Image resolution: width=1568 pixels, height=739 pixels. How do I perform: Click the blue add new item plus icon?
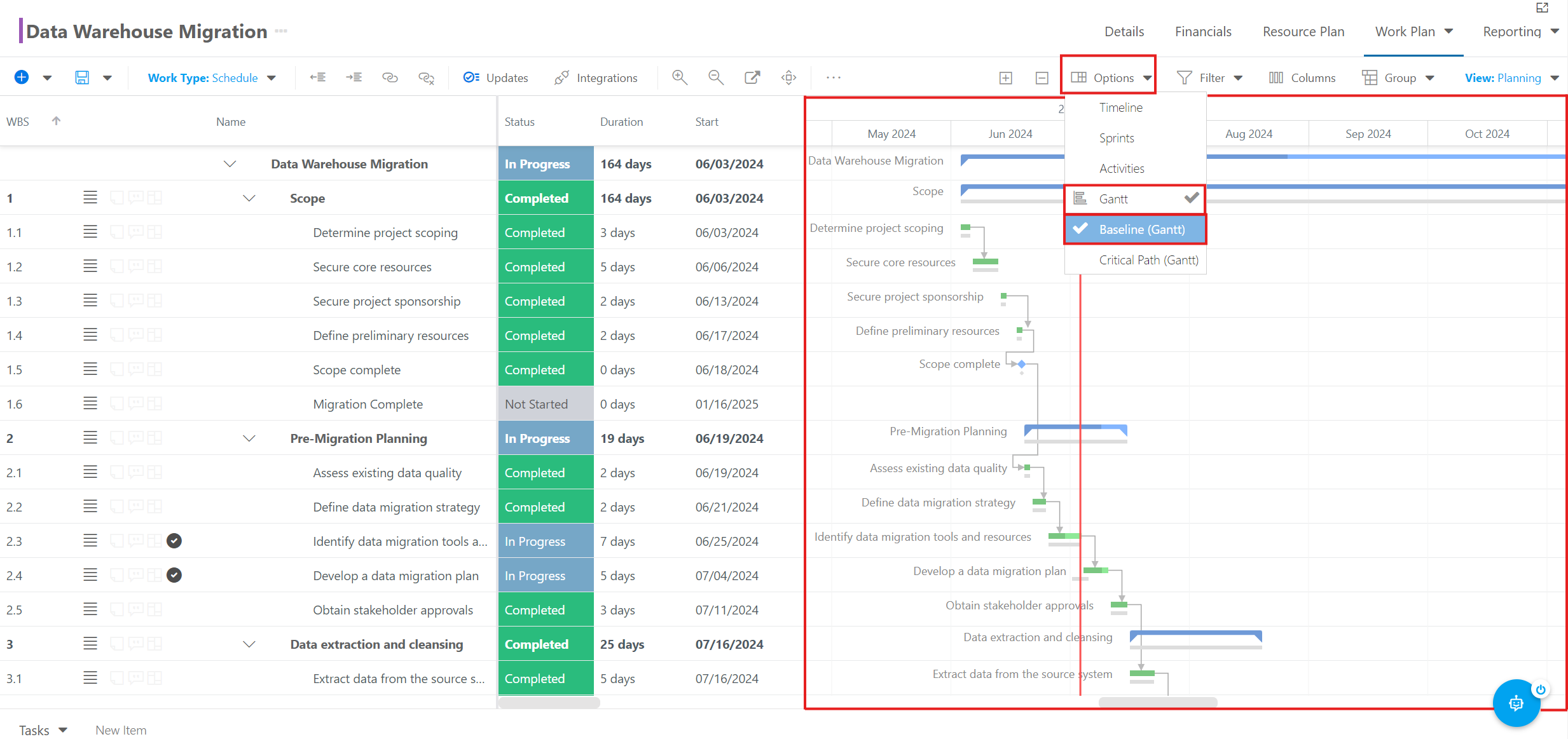[x=22, y=77]
